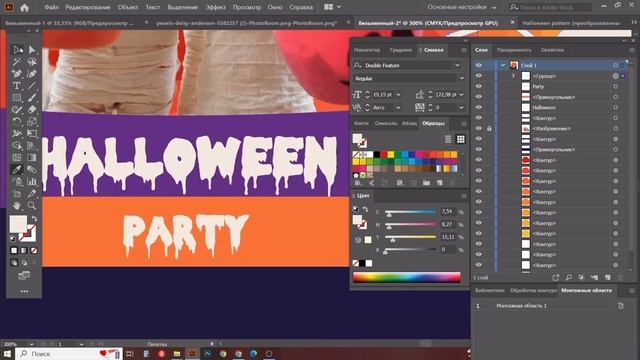The image size is (640, 360).
Task: Open font size 19,15 pt dropdown
Action: coord(398,95)
